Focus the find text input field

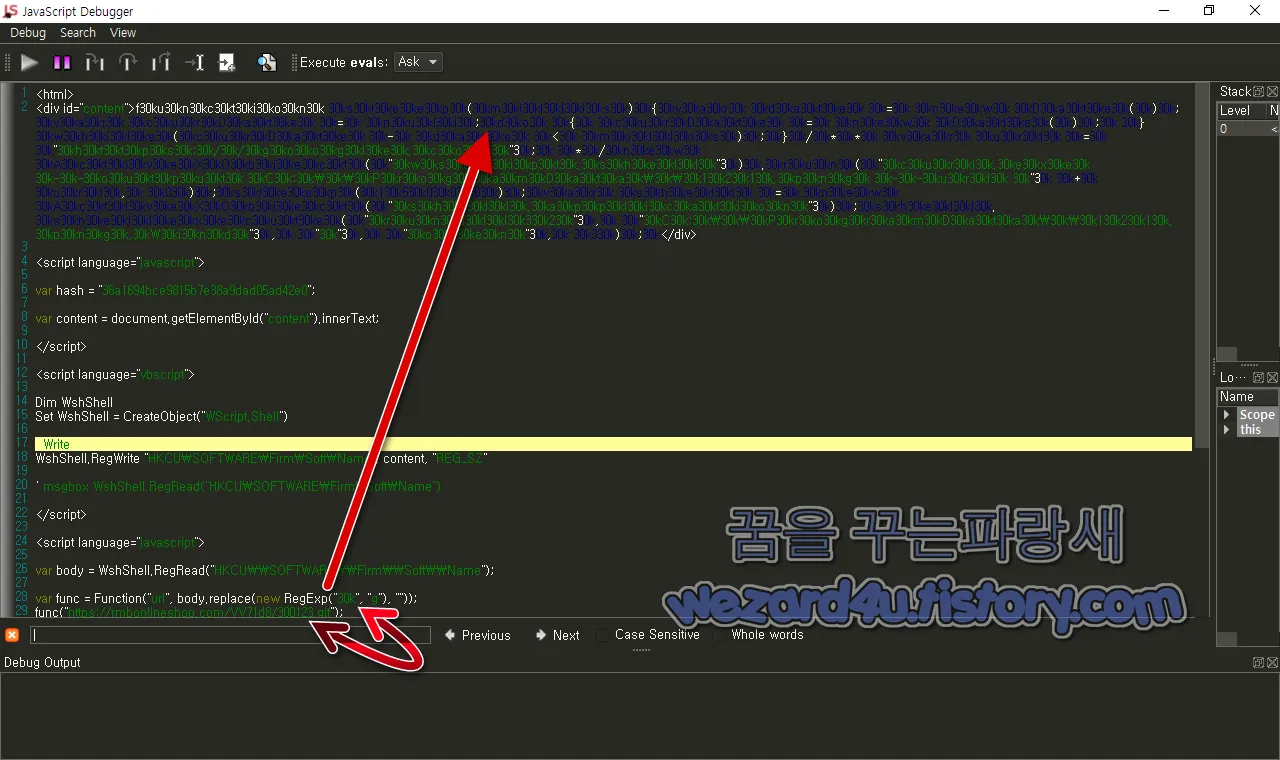(228, 635)
